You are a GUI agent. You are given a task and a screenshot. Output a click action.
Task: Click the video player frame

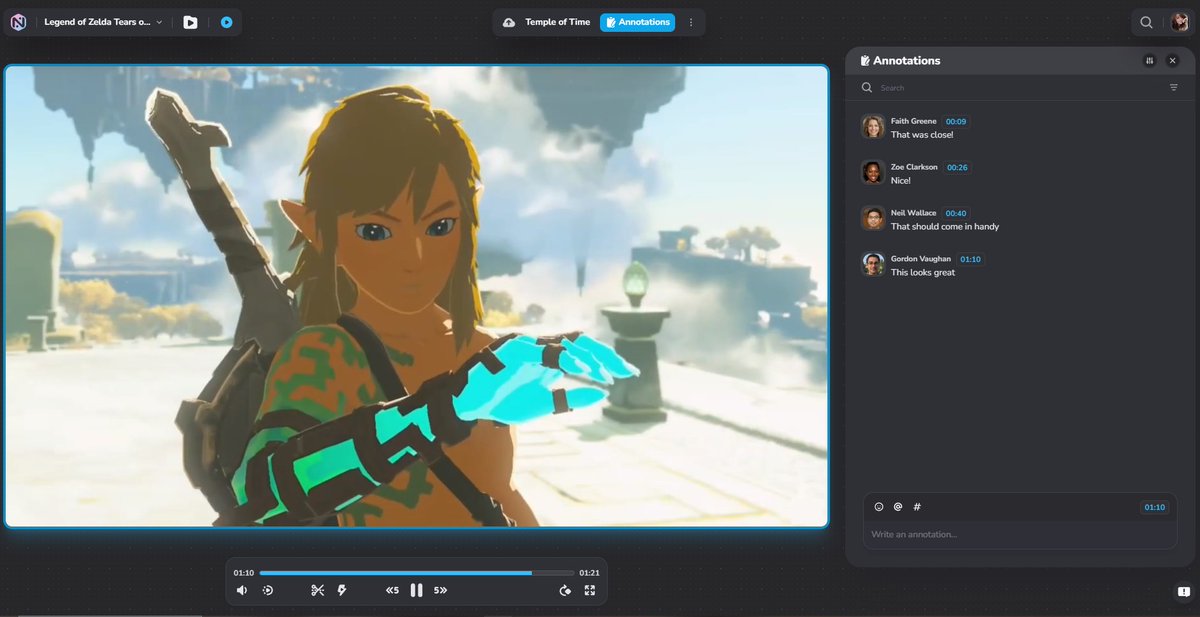pyautogui.click(x=416, y=296)
